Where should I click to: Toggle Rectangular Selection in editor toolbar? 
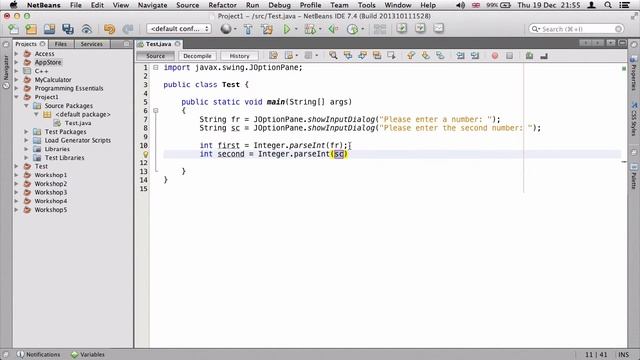click(391, 56)
